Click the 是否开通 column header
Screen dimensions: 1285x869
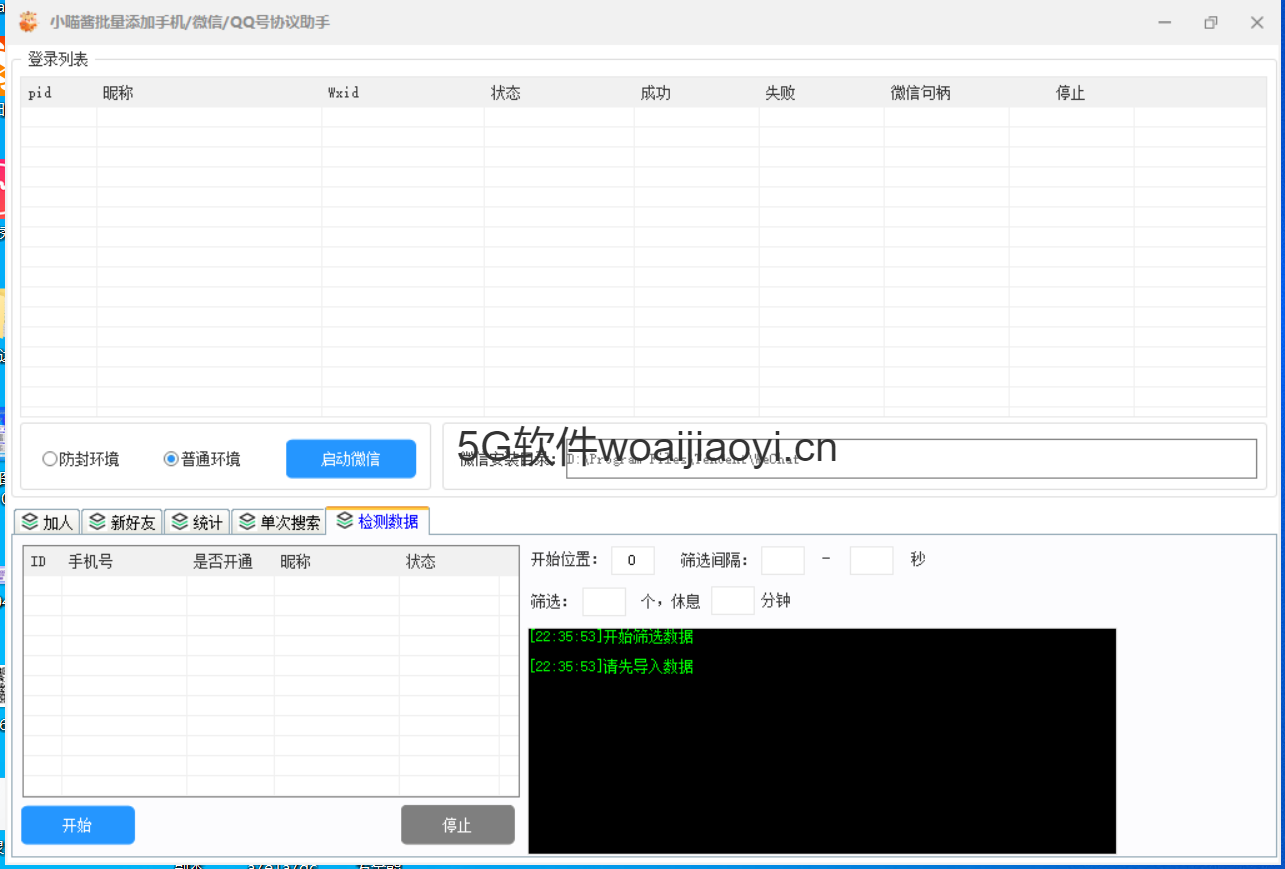(x=230, y=562)
